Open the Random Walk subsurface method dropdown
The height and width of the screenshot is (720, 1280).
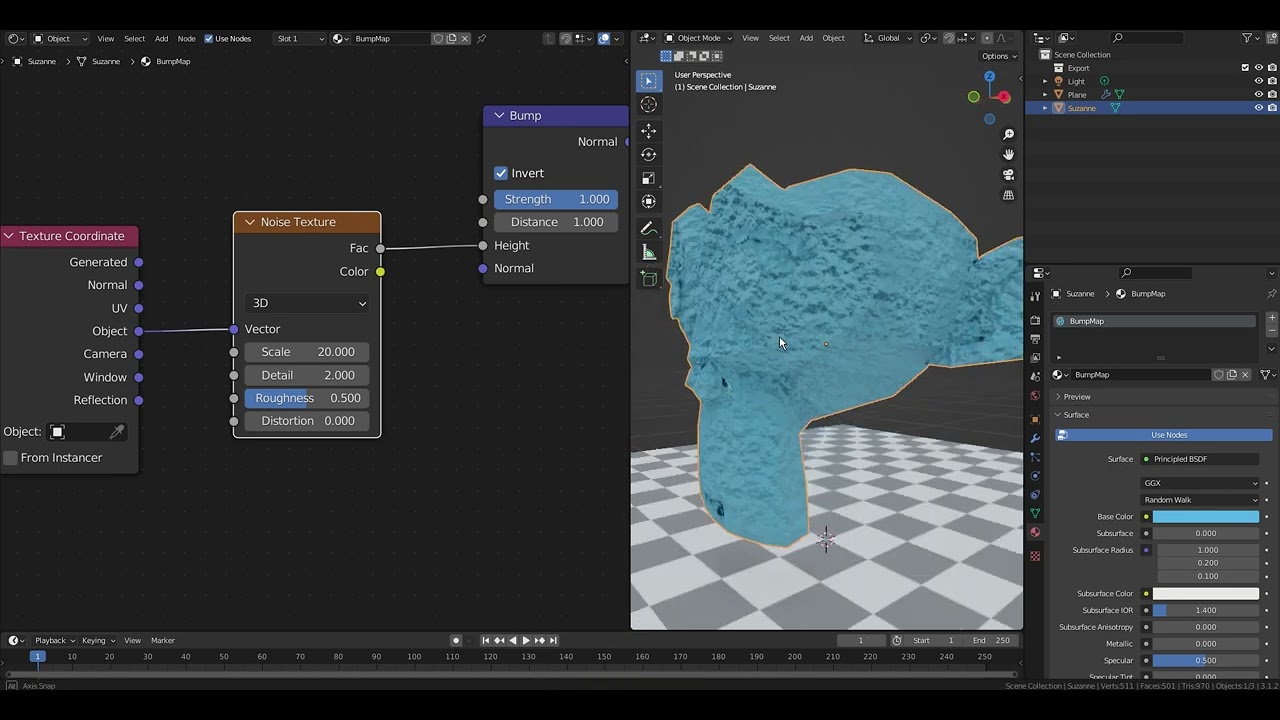pos(1201,500)
